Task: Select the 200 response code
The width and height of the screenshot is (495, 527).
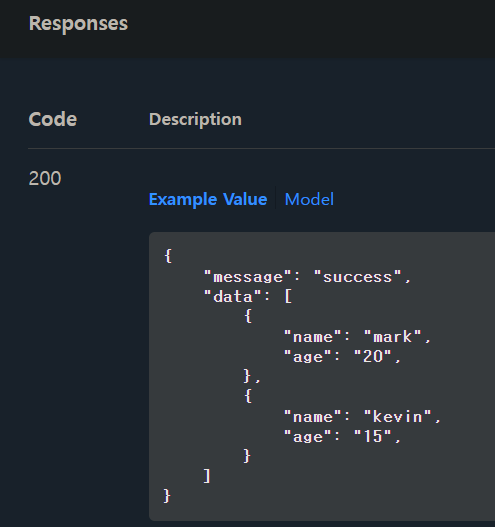Action: click(45, 178)
